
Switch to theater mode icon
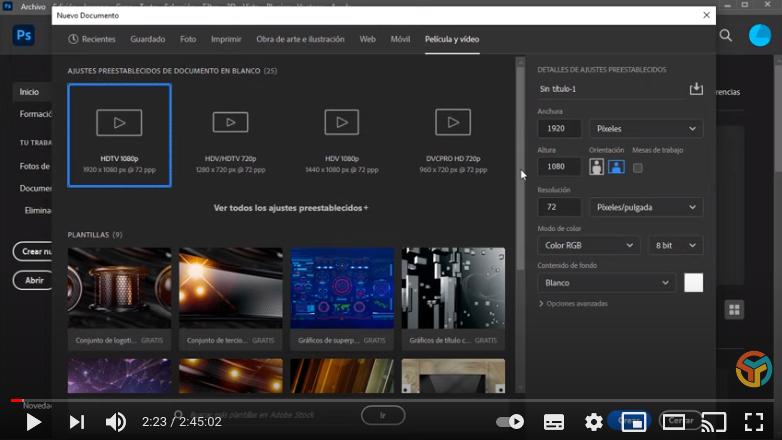(674, 422)
